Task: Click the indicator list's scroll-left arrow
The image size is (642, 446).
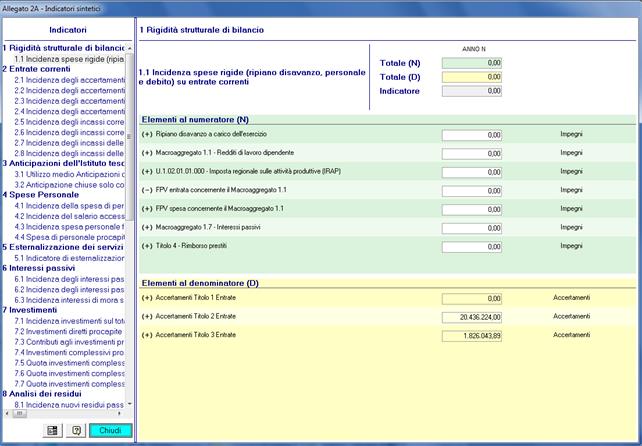Action: [x=5, y=412]
